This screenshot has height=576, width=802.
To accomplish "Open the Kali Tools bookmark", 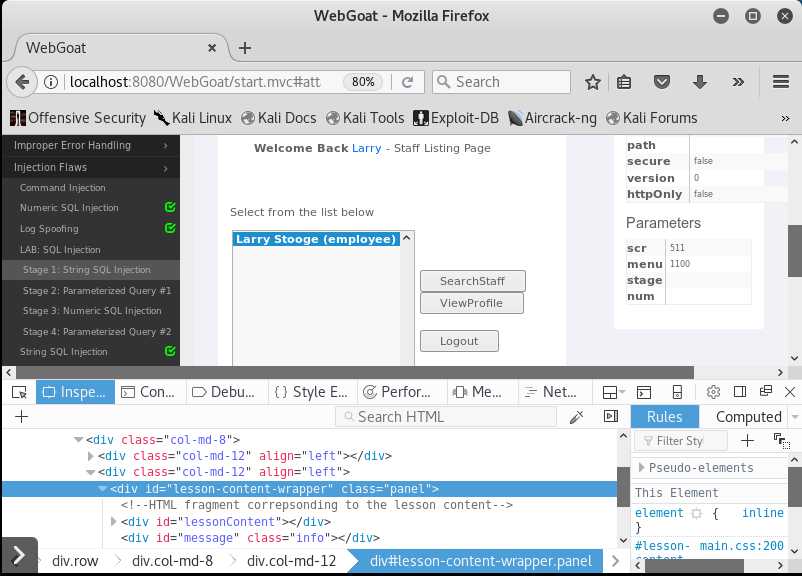I will click(x=365, y=118).
